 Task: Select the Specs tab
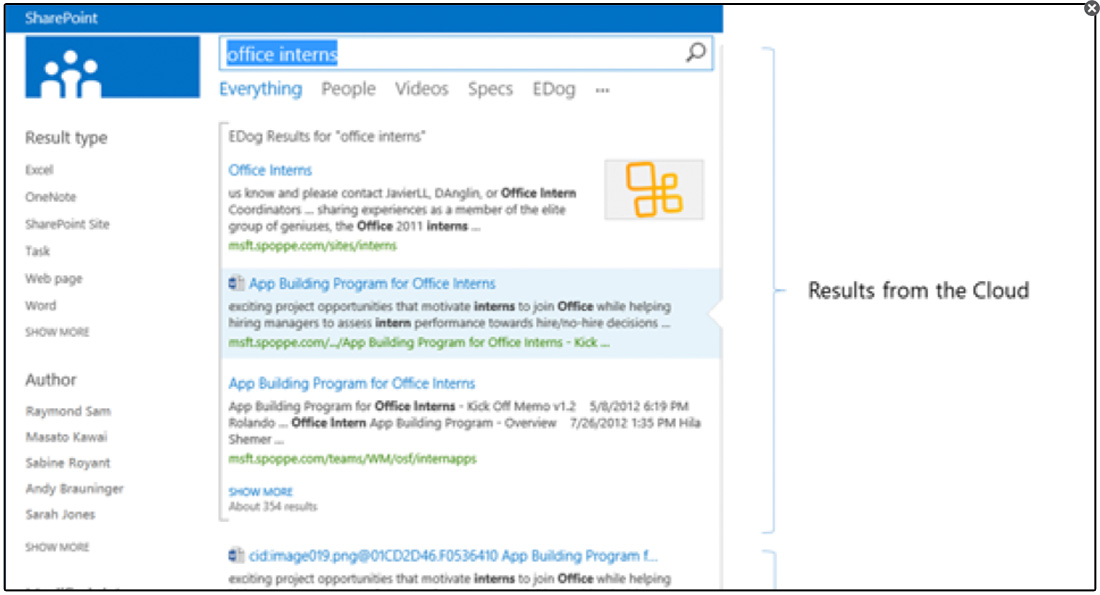pyautogui.click(x=490, y=89)
